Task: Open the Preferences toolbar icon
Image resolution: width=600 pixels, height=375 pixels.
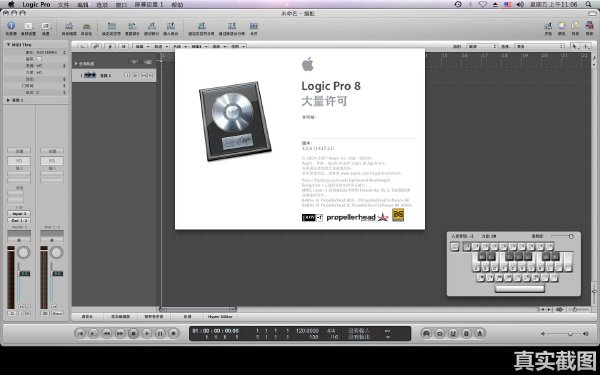Action: tap(28, 26)
